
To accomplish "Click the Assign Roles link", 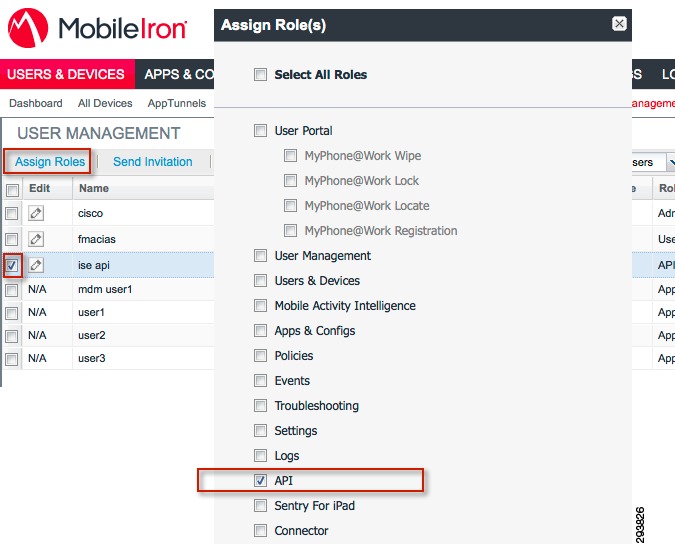I will [x=50, y=161].
